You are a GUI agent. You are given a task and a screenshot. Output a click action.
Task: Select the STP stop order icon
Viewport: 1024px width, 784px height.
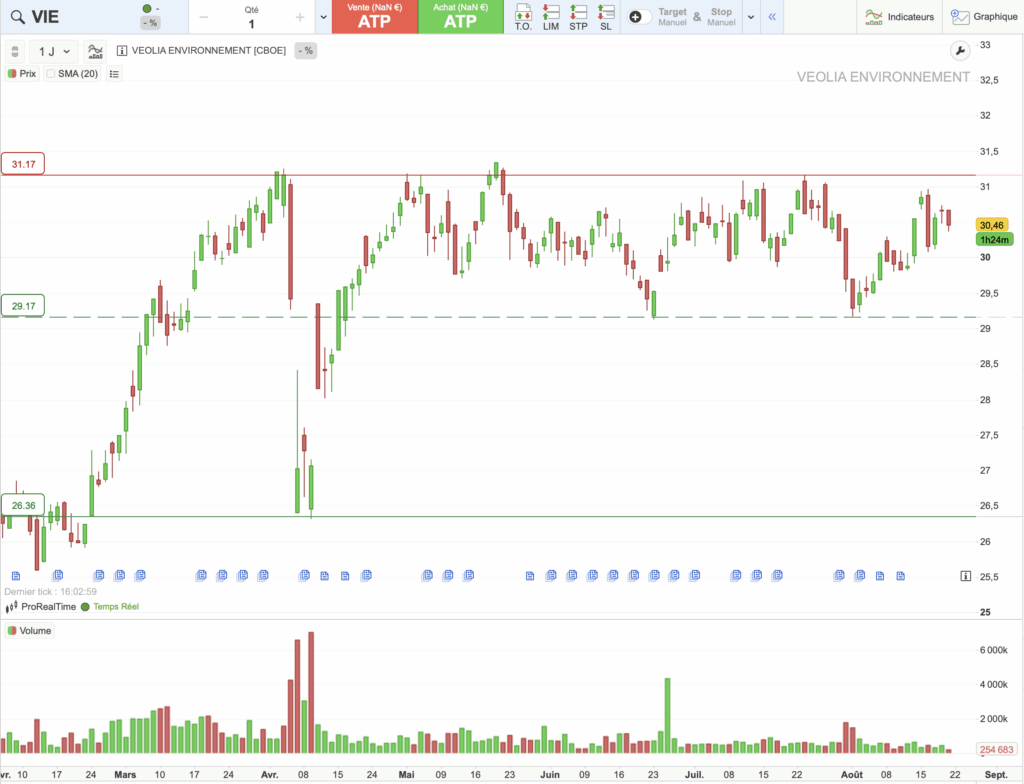point(577,14)
